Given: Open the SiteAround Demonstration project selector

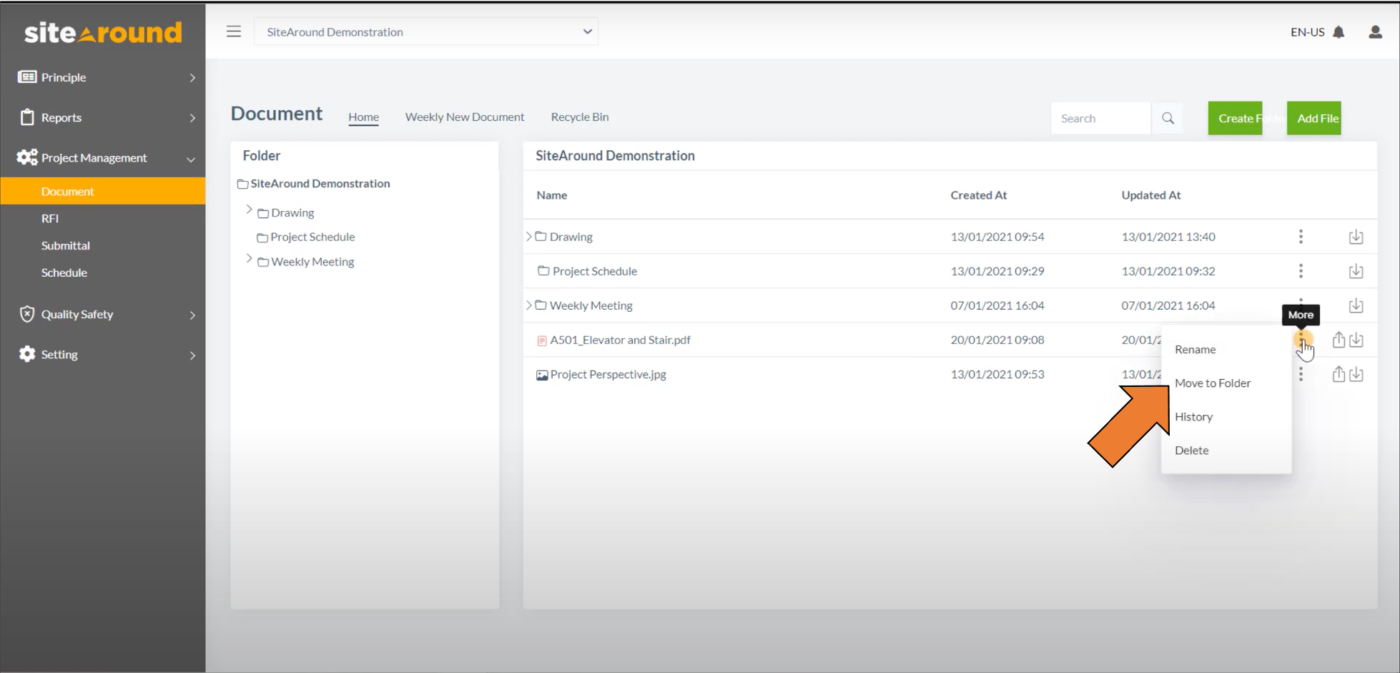Looking at the screenshot, I should (426, 31).
